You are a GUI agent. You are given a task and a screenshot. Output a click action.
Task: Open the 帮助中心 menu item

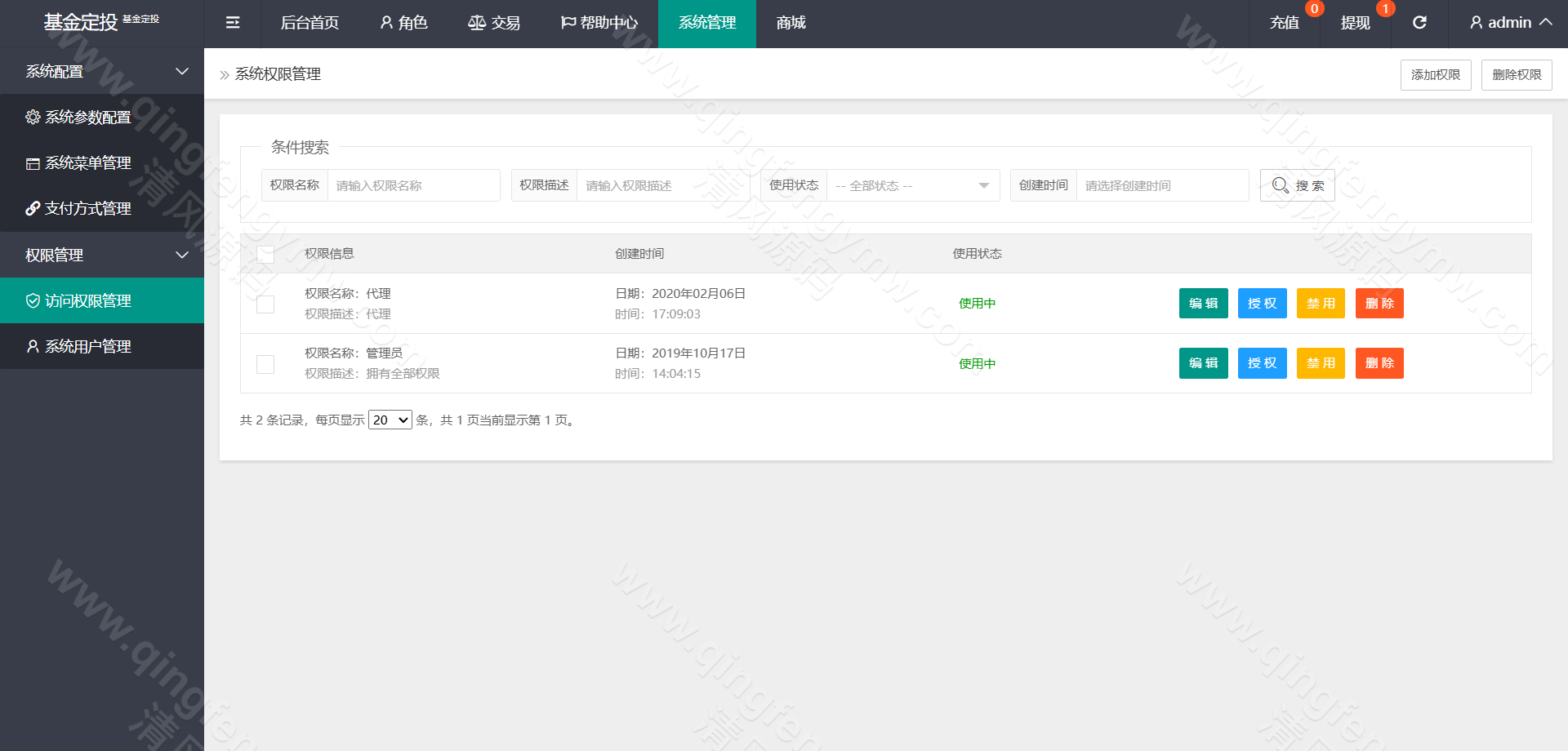600,22
